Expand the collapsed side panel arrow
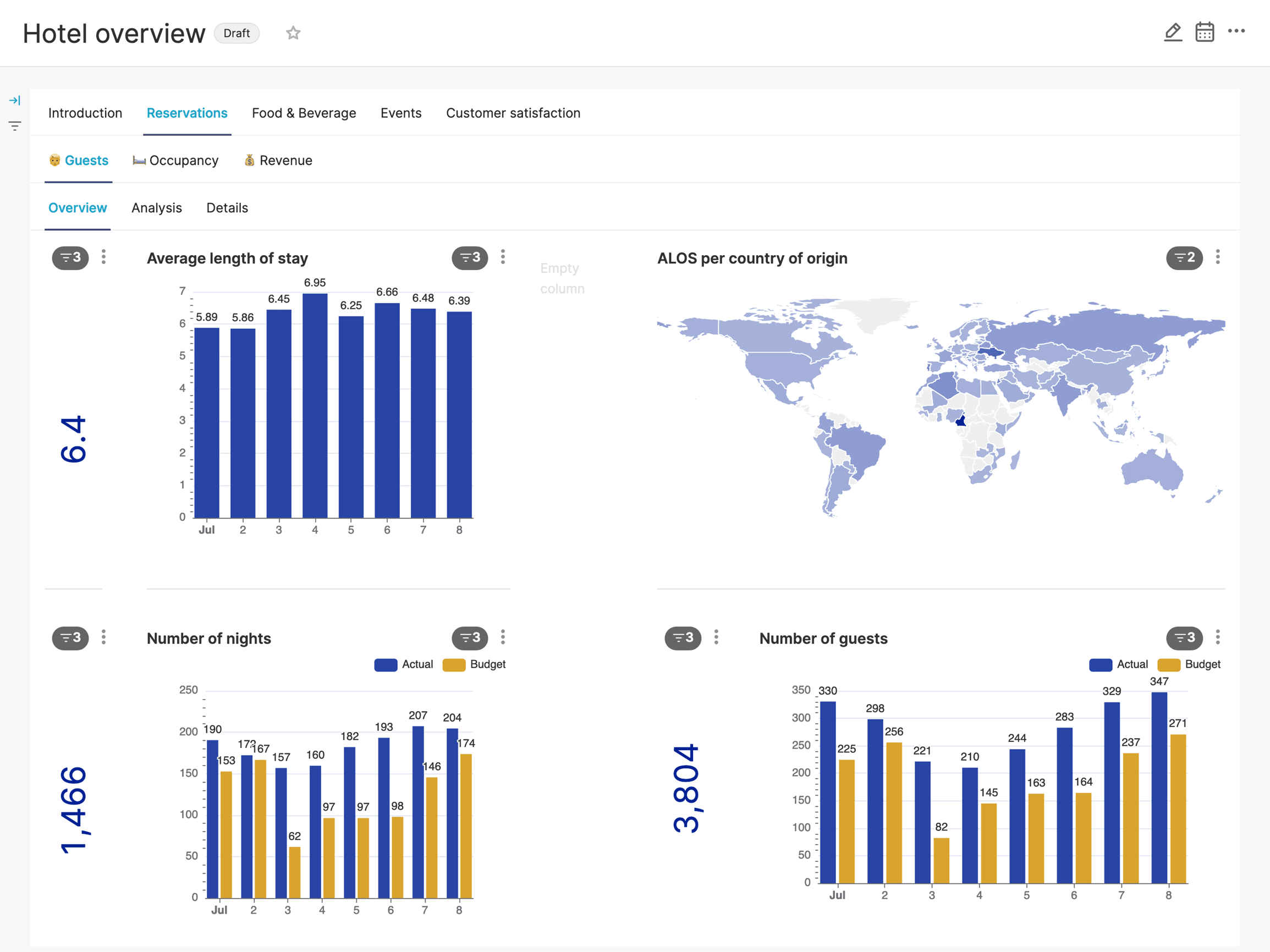 (x=15, y=101)
